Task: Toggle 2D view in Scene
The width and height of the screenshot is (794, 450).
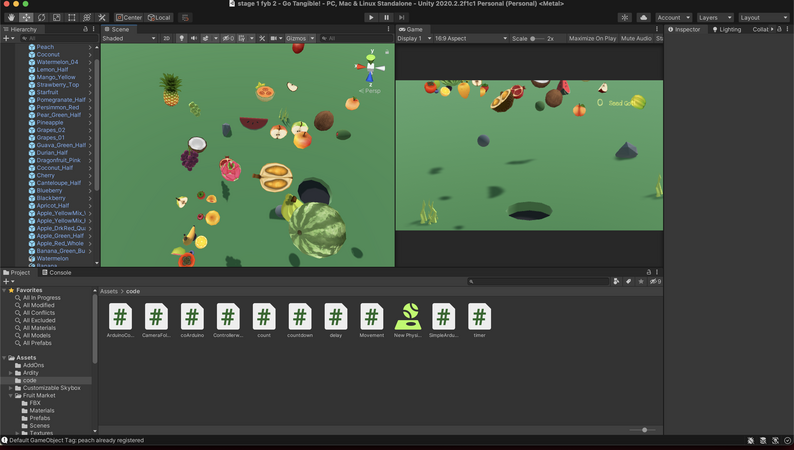Action: click(167, 38)
